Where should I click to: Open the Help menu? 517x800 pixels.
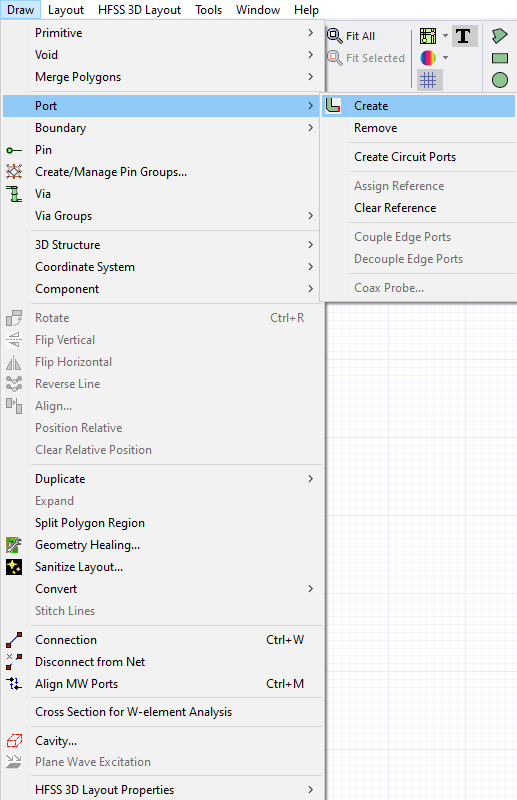[306, 10]
